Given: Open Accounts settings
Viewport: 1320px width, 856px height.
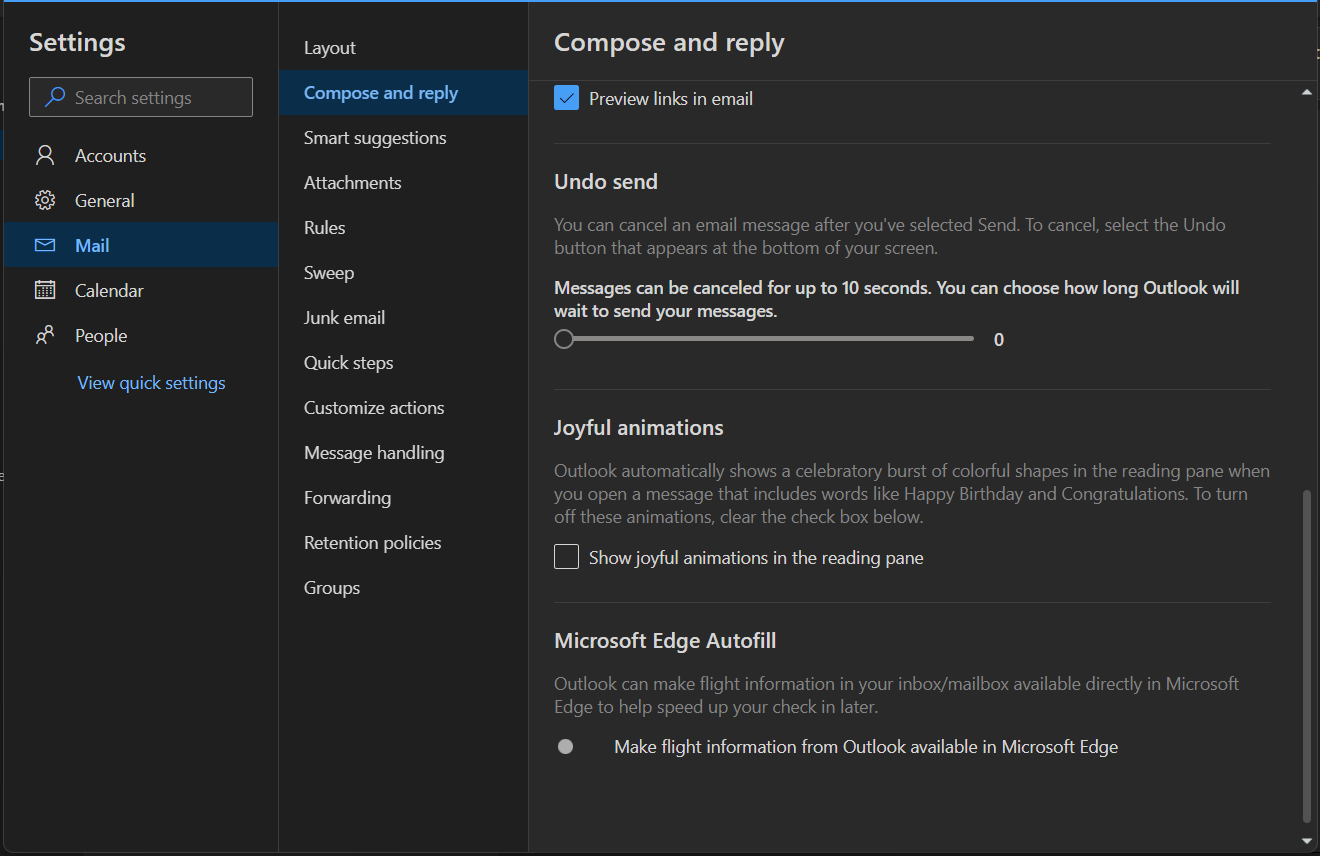Looking at the screenshot, I should tap(141, 155).
